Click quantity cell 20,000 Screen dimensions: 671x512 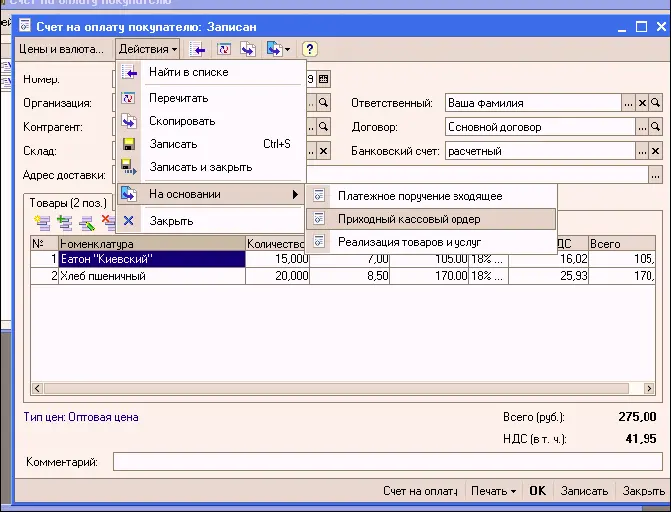(277, 276)
